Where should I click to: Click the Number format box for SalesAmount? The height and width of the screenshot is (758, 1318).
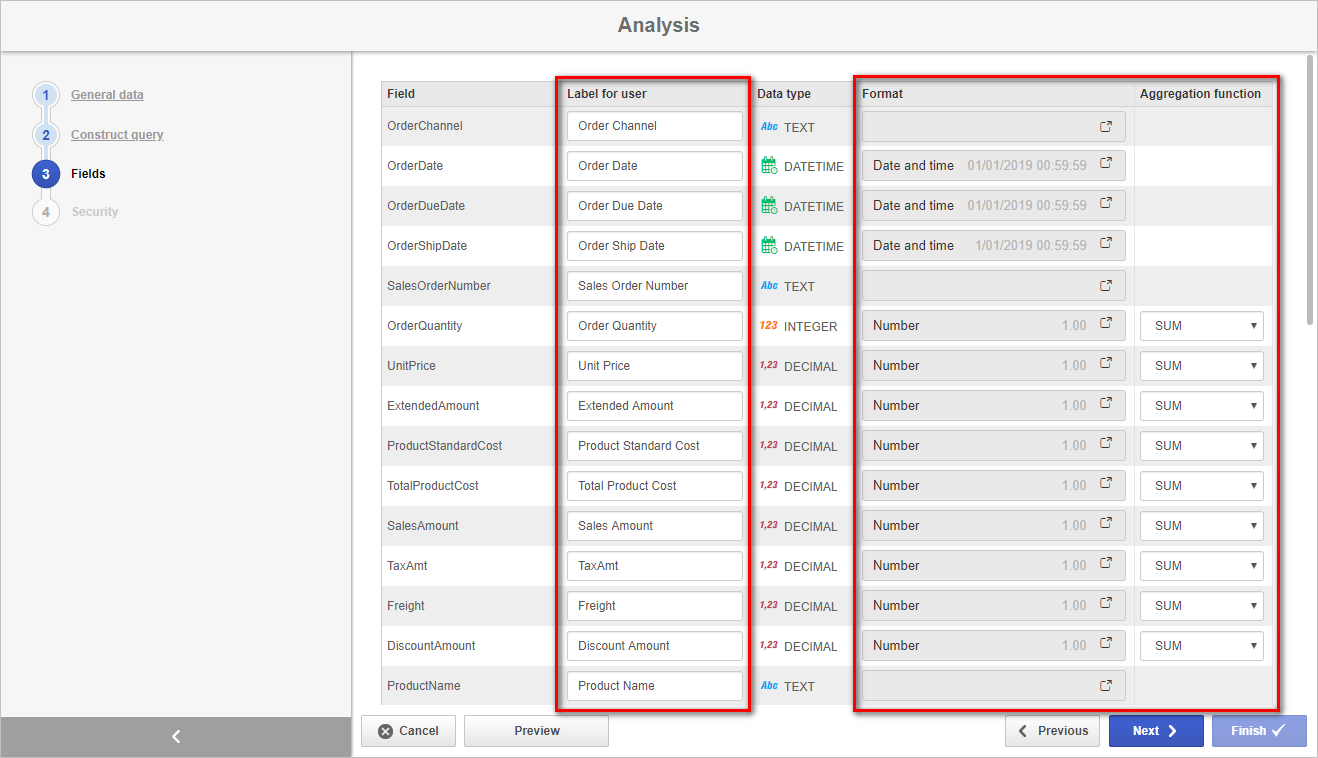(x=993, y=526)
